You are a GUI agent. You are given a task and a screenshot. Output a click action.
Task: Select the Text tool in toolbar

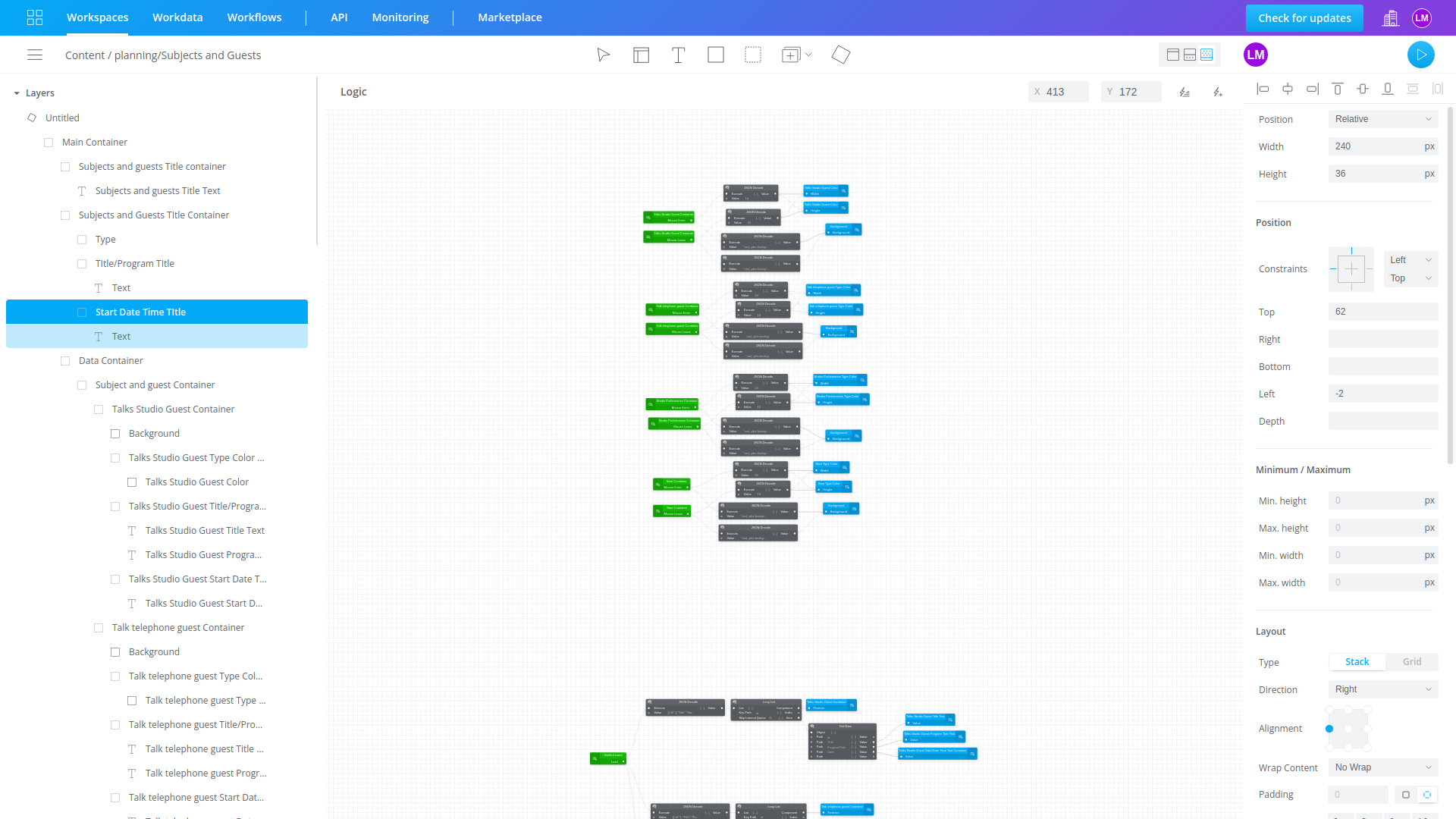point(678,55)
